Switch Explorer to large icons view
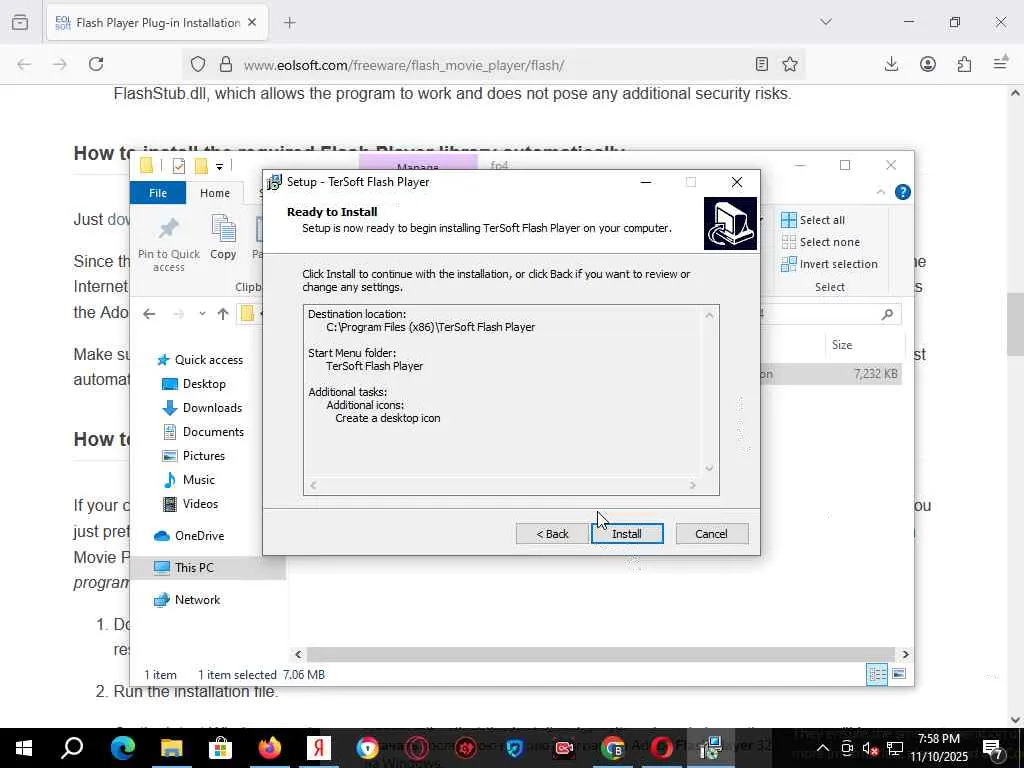 click(x=899, y=674)
